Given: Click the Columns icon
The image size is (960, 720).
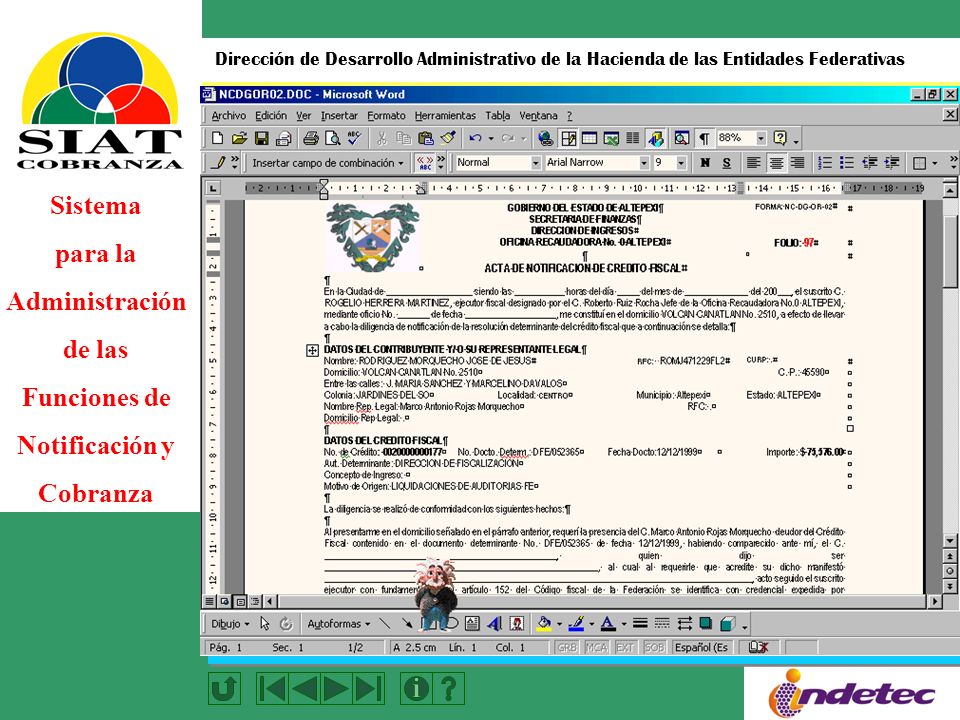Looking at the screenshot, I should [x=633, y=138].
